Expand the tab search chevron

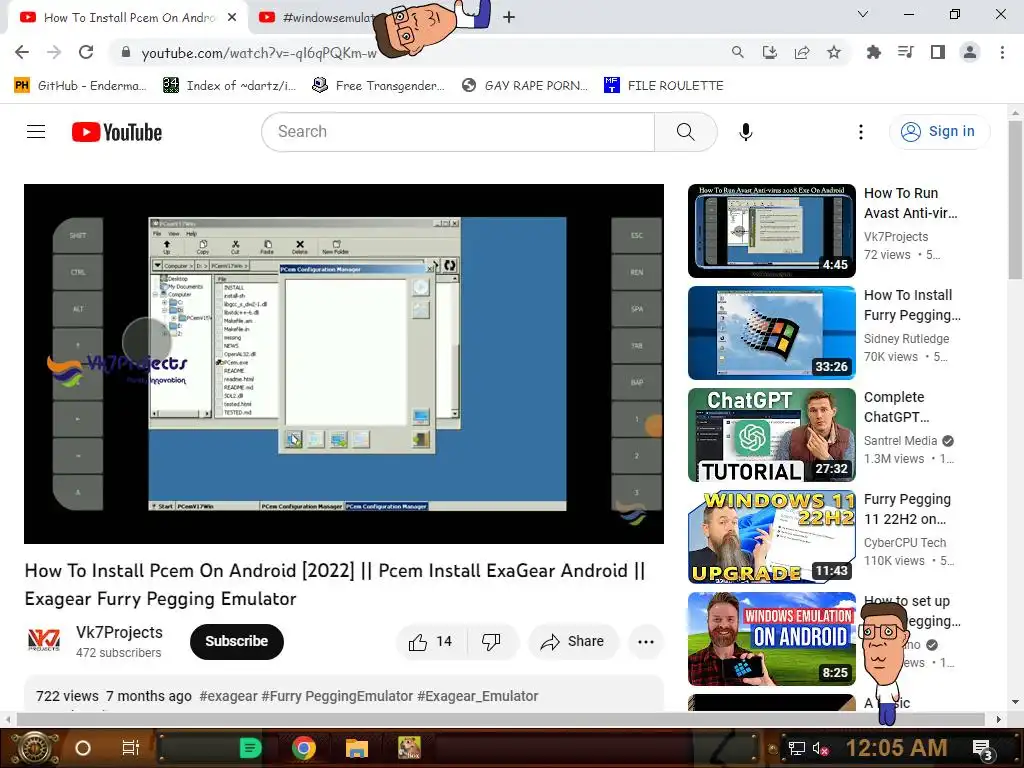coord(863,14)
